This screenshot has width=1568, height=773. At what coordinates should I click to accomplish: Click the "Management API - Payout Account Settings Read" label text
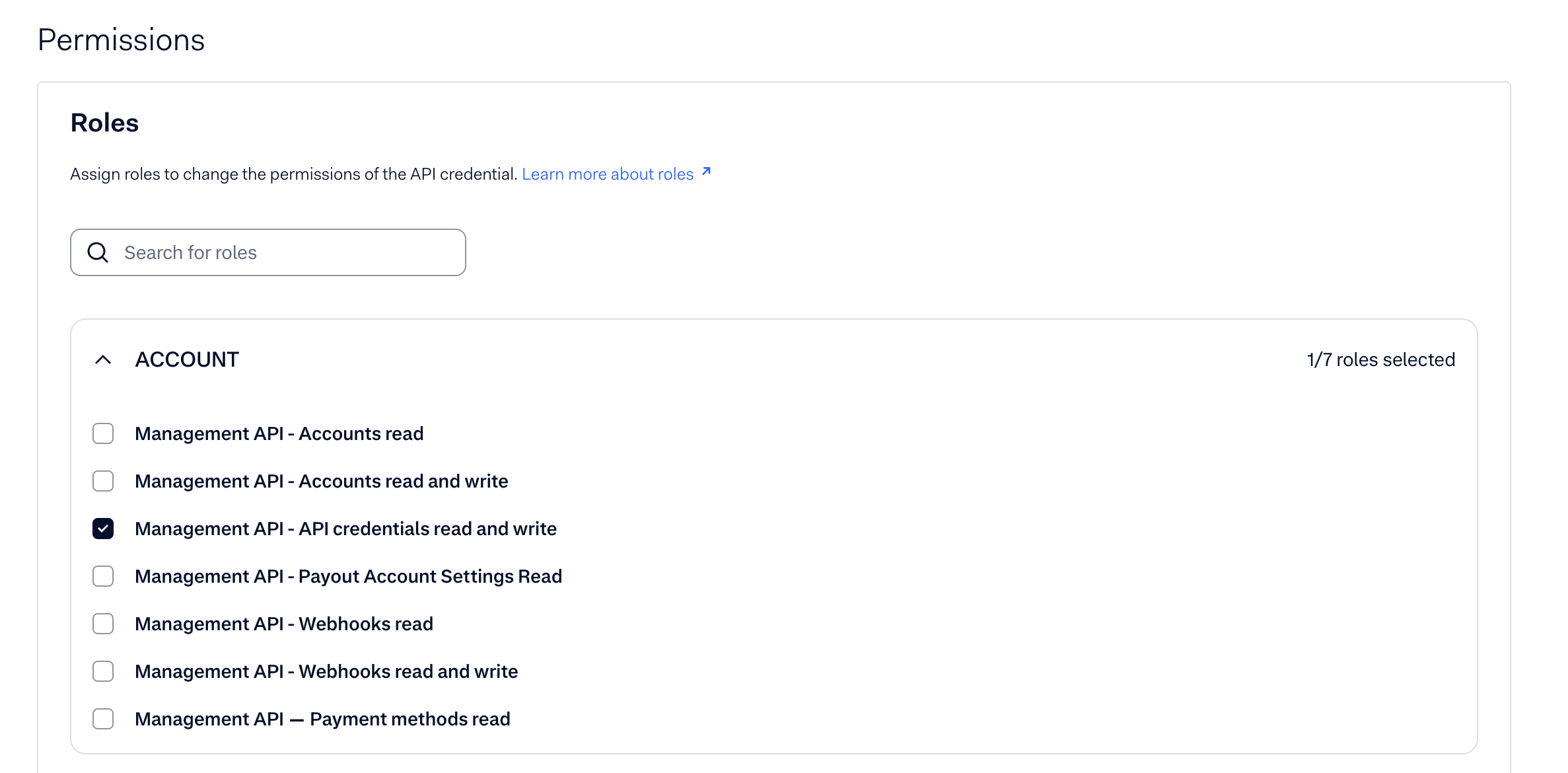[348, 576]
